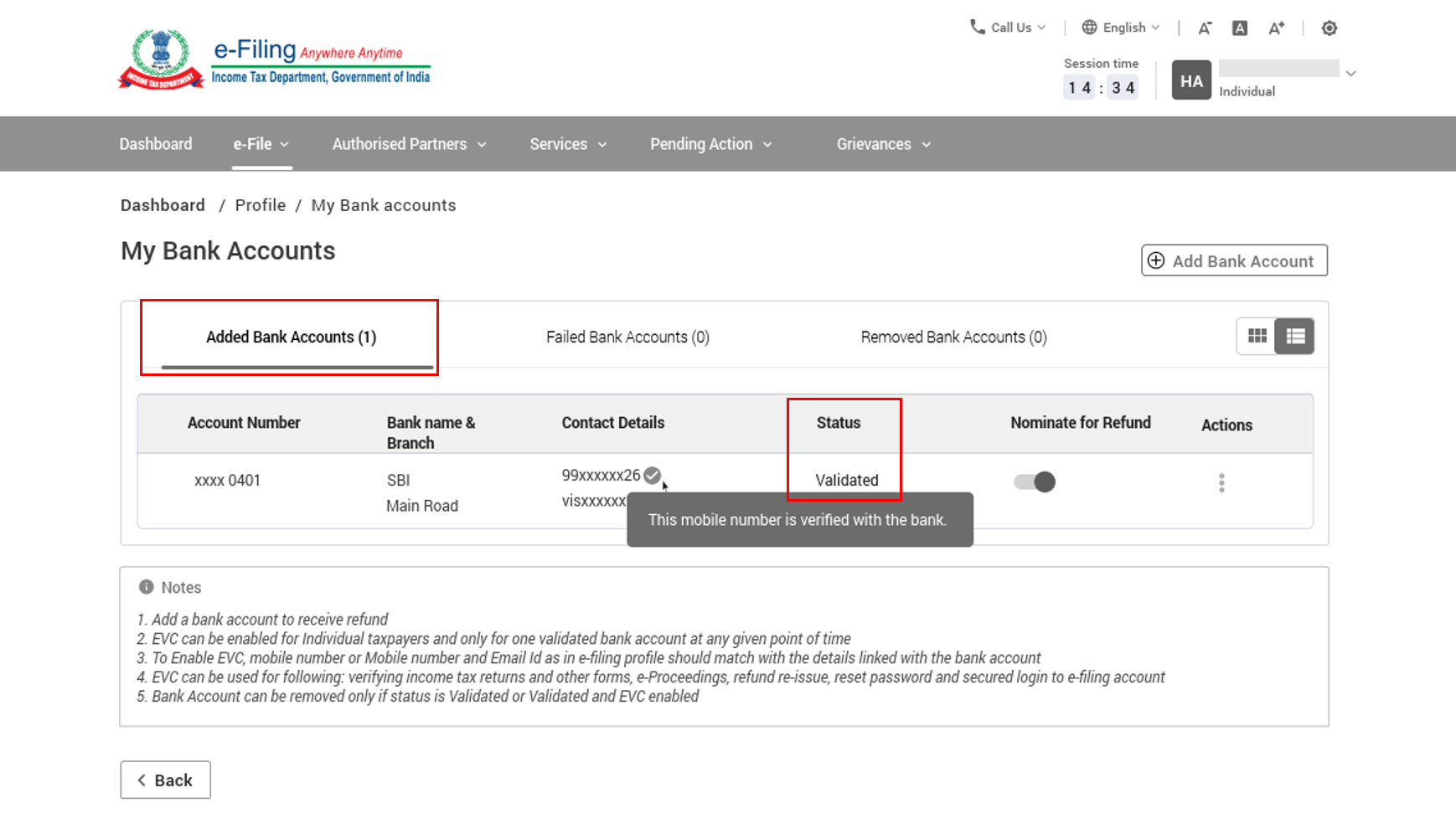The image size is (1456, 829).
Task: Go to Profile in the breadcrumb
Action: point(260,205)
